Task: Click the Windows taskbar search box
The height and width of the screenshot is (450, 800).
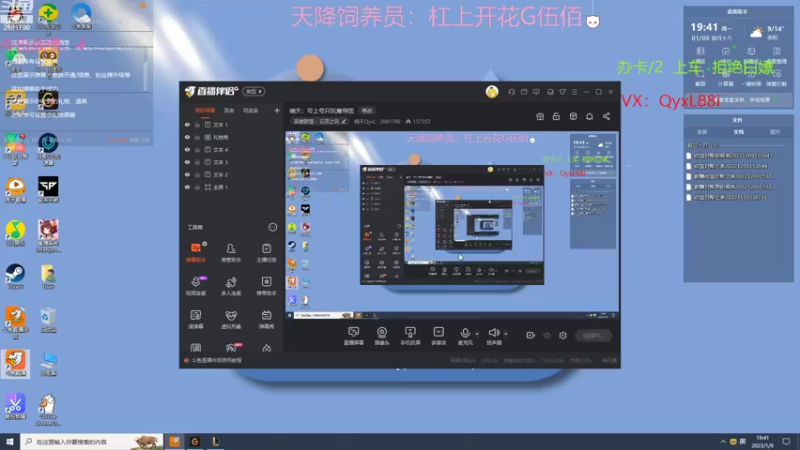Action: click(92, 441)
